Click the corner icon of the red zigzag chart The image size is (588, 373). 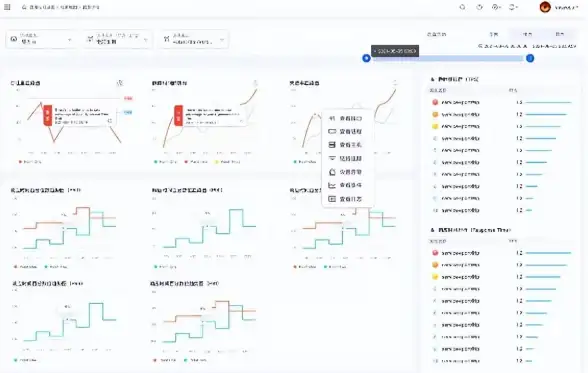click(120, 82)
